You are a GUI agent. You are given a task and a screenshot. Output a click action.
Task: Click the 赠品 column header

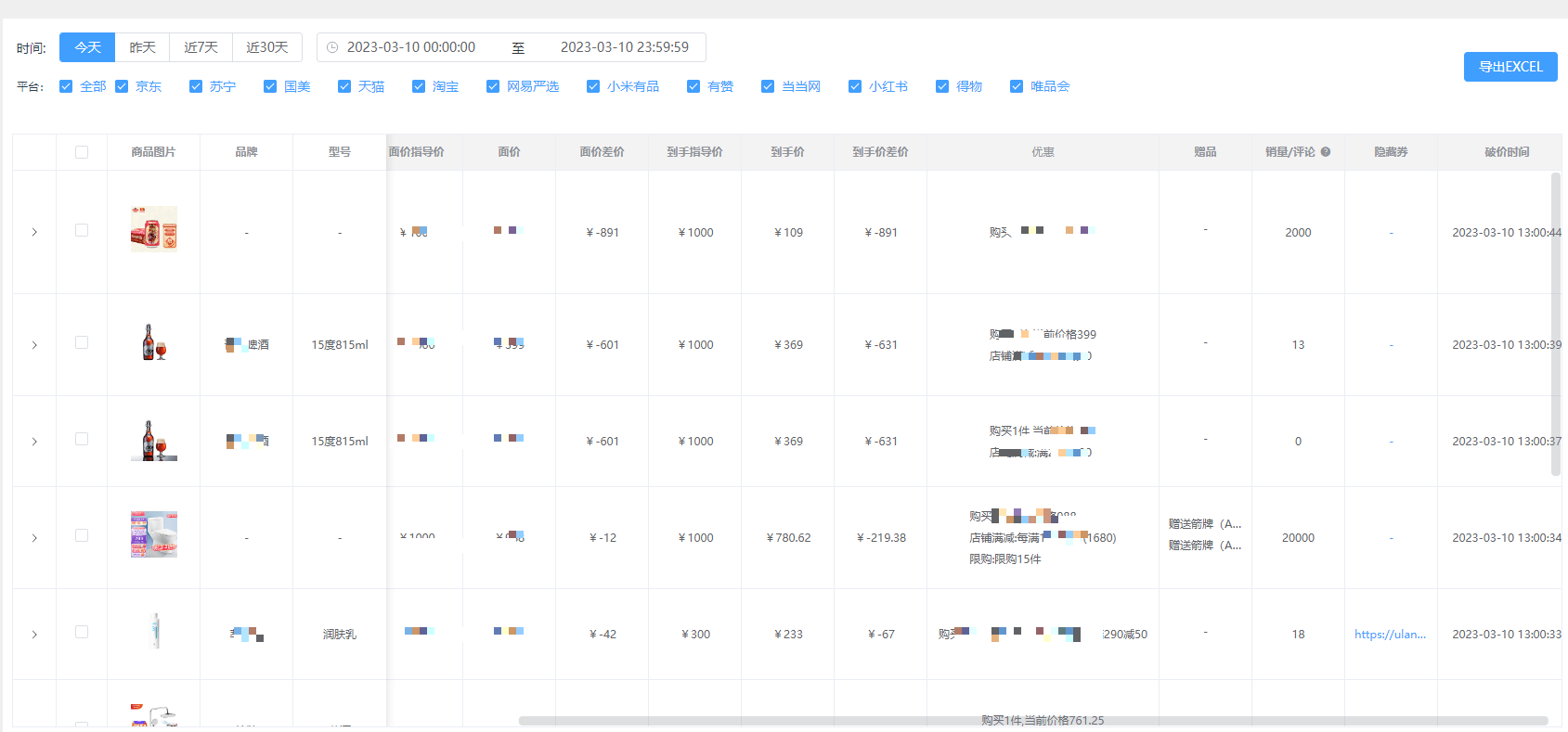pyautogui.click(x=1205, y=152)
